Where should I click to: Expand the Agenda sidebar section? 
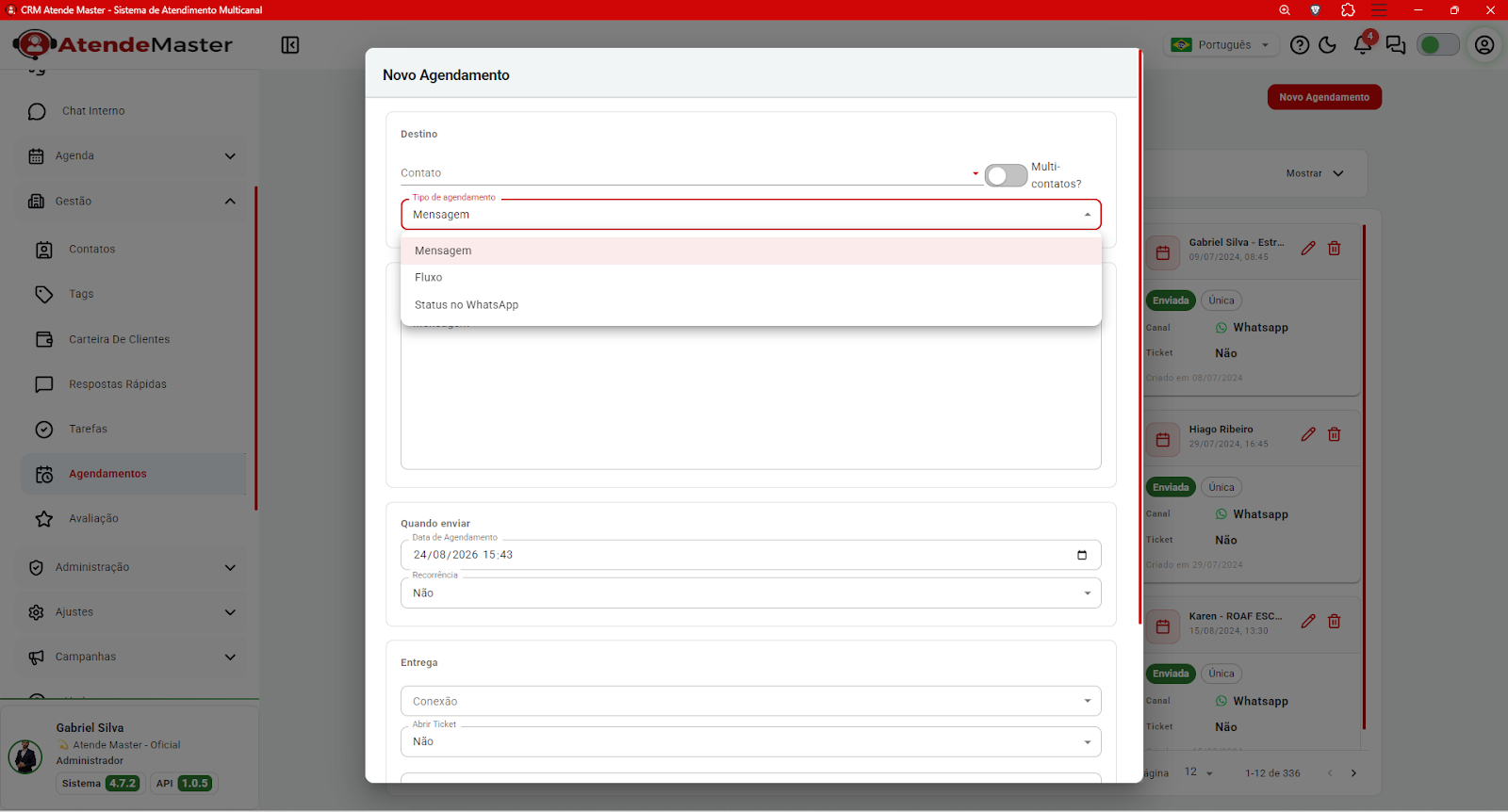click(132, 156)
